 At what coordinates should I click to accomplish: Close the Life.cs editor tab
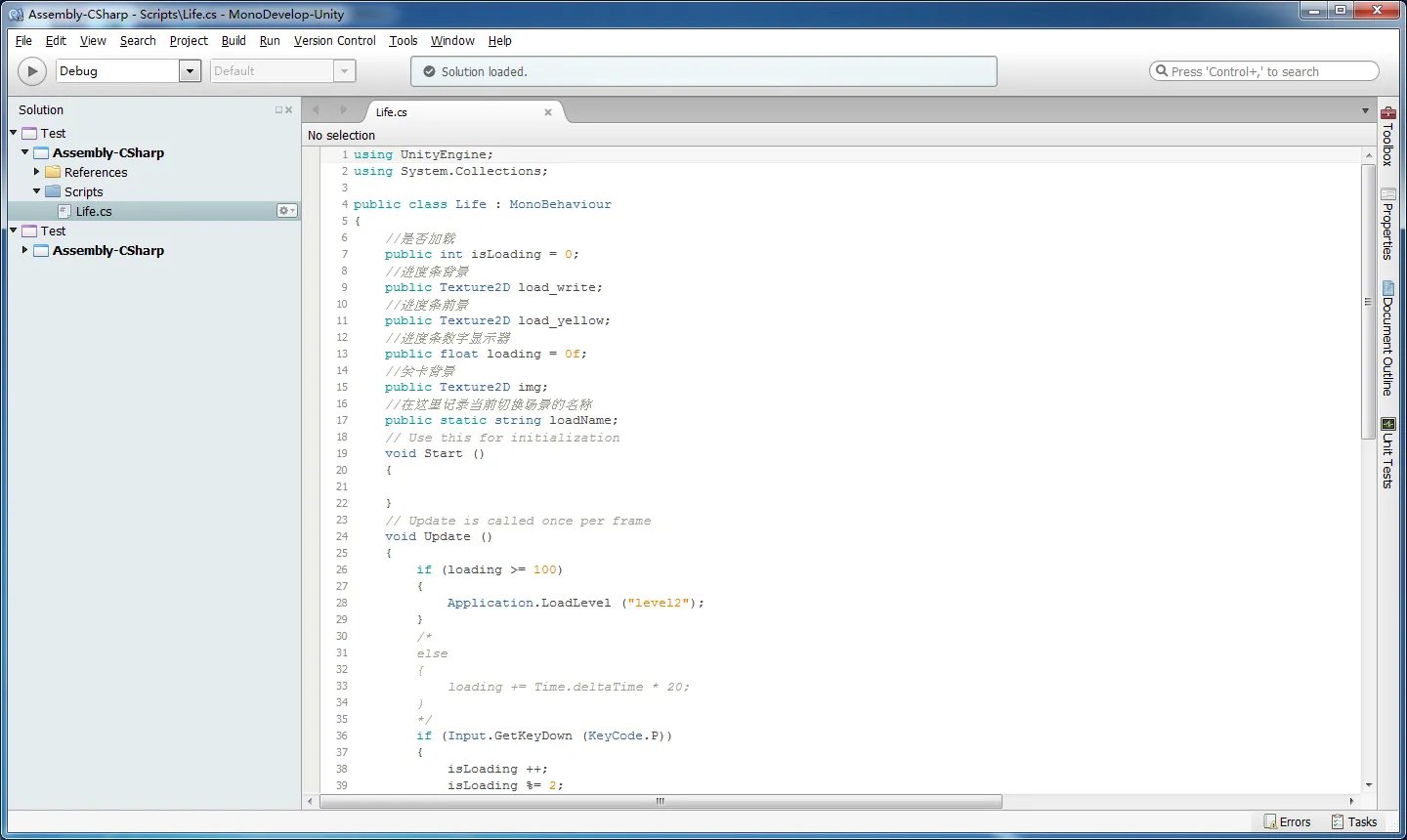click(x=548, y=112)
